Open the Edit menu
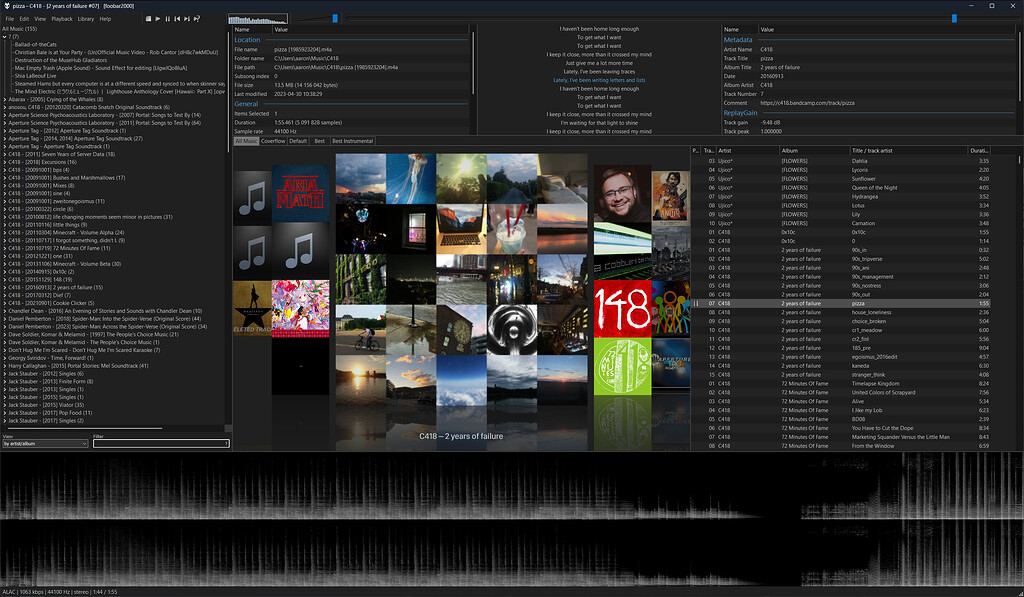The width and height of the screenshot is (1024, 597). pos(24,19)
